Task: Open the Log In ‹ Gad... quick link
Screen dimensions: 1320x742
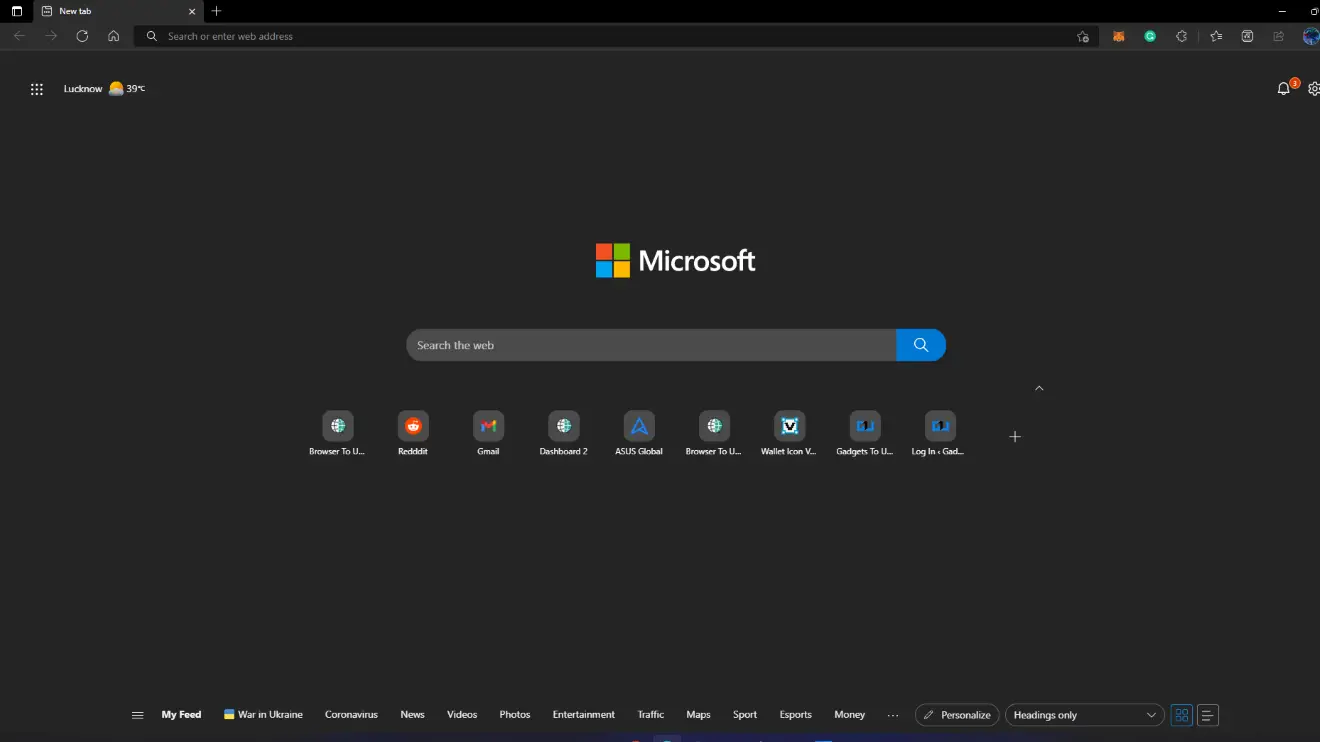Action: (x=940, y=434)
